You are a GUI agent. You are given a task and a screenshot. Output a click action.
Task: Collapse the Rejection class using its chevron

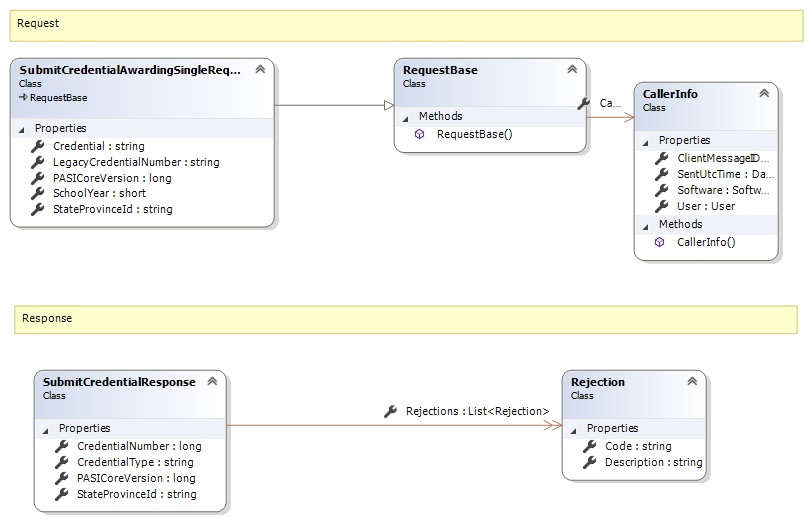(692, 381)
